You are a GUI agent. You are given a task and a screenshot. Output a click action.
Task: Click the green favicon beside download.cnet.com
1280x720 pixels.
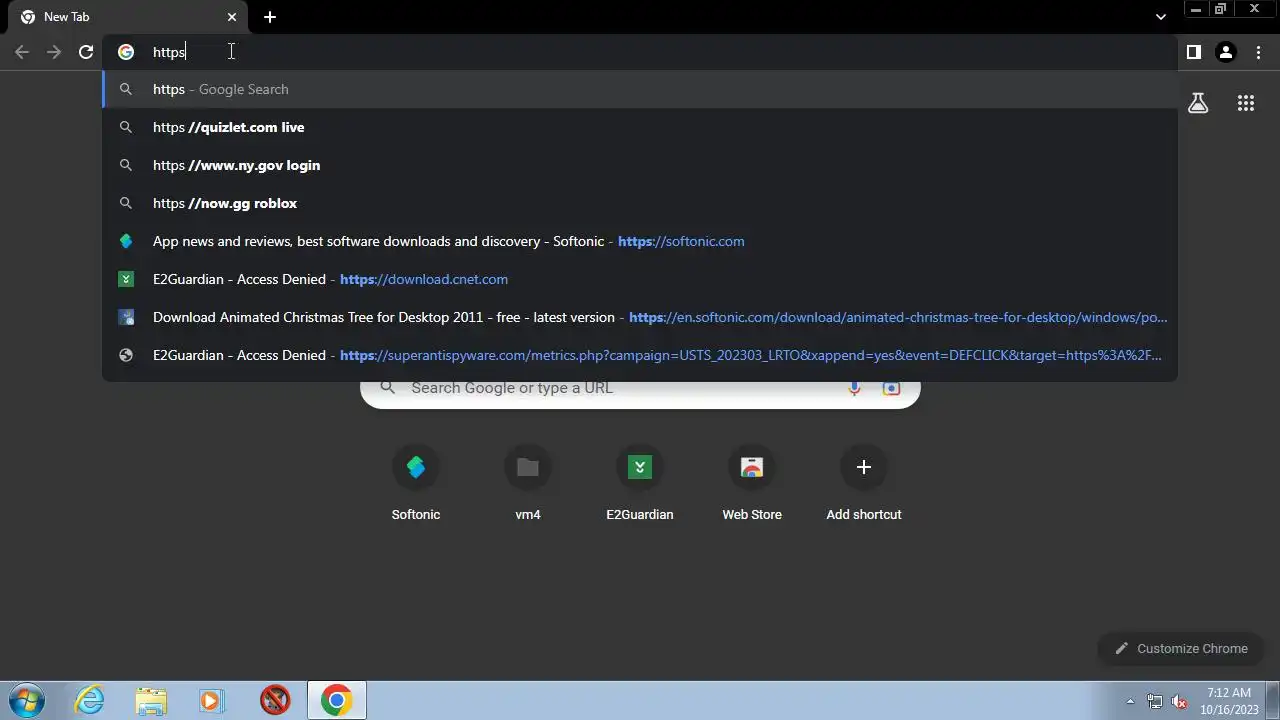coord(126,279)
